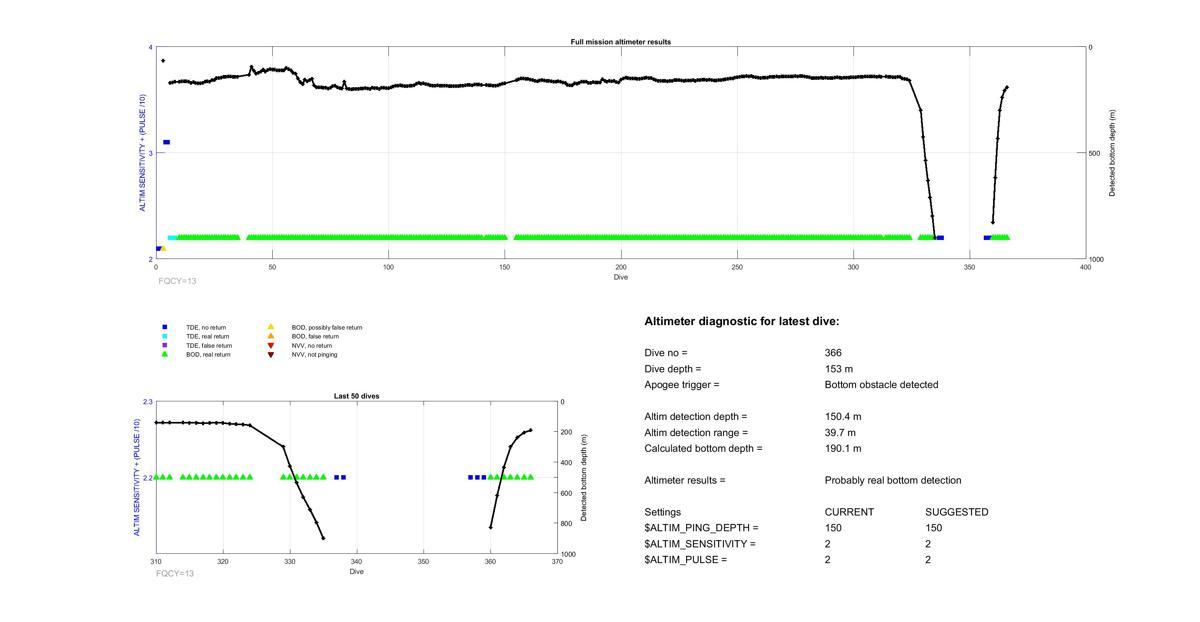
Task: Click the 'Apogee trigger =' label
Action: point(682,384)
